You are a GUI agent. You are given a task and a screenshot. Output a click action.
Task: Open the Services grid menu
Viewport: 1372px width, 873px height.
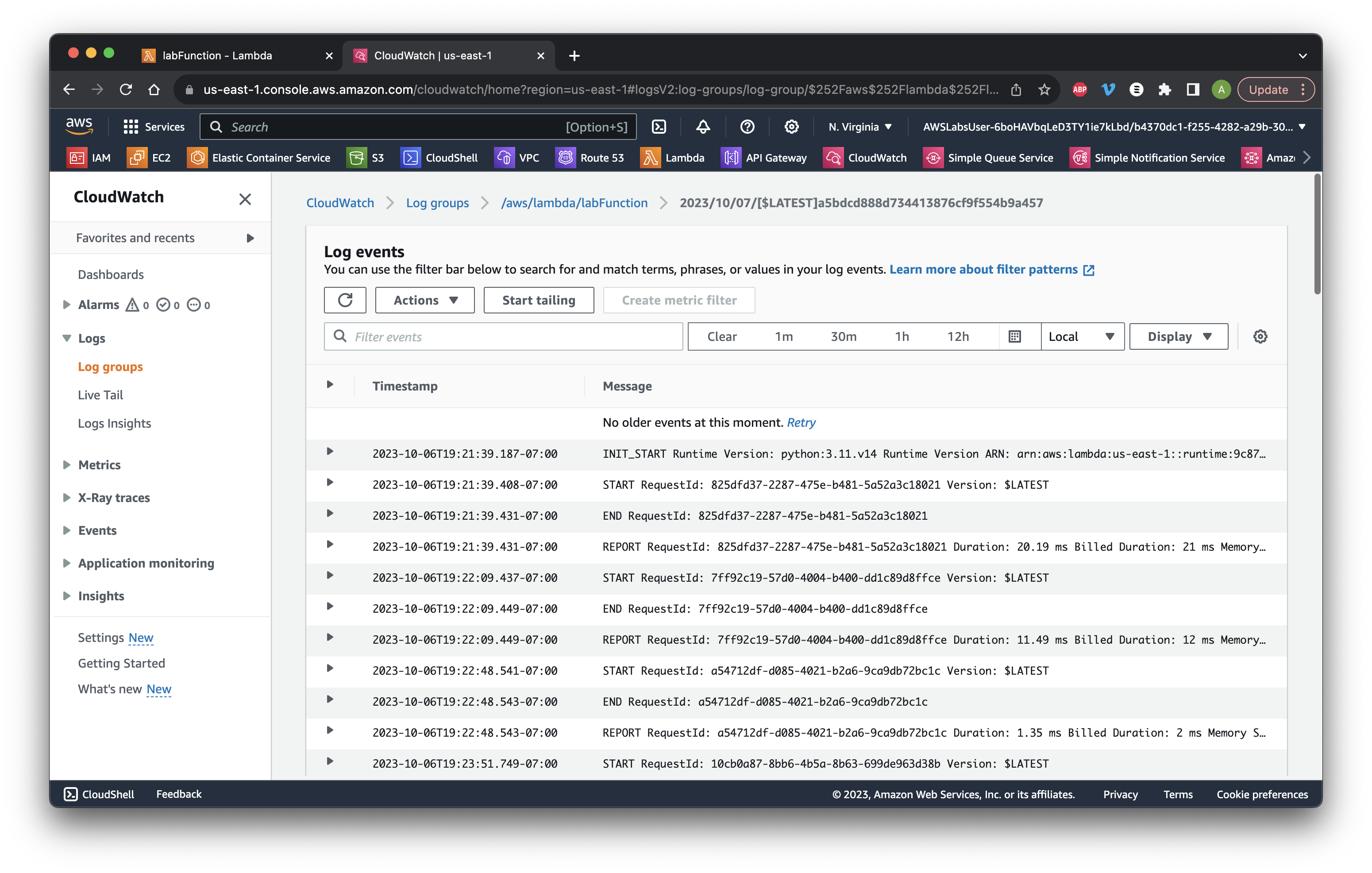tap(154, 127)
